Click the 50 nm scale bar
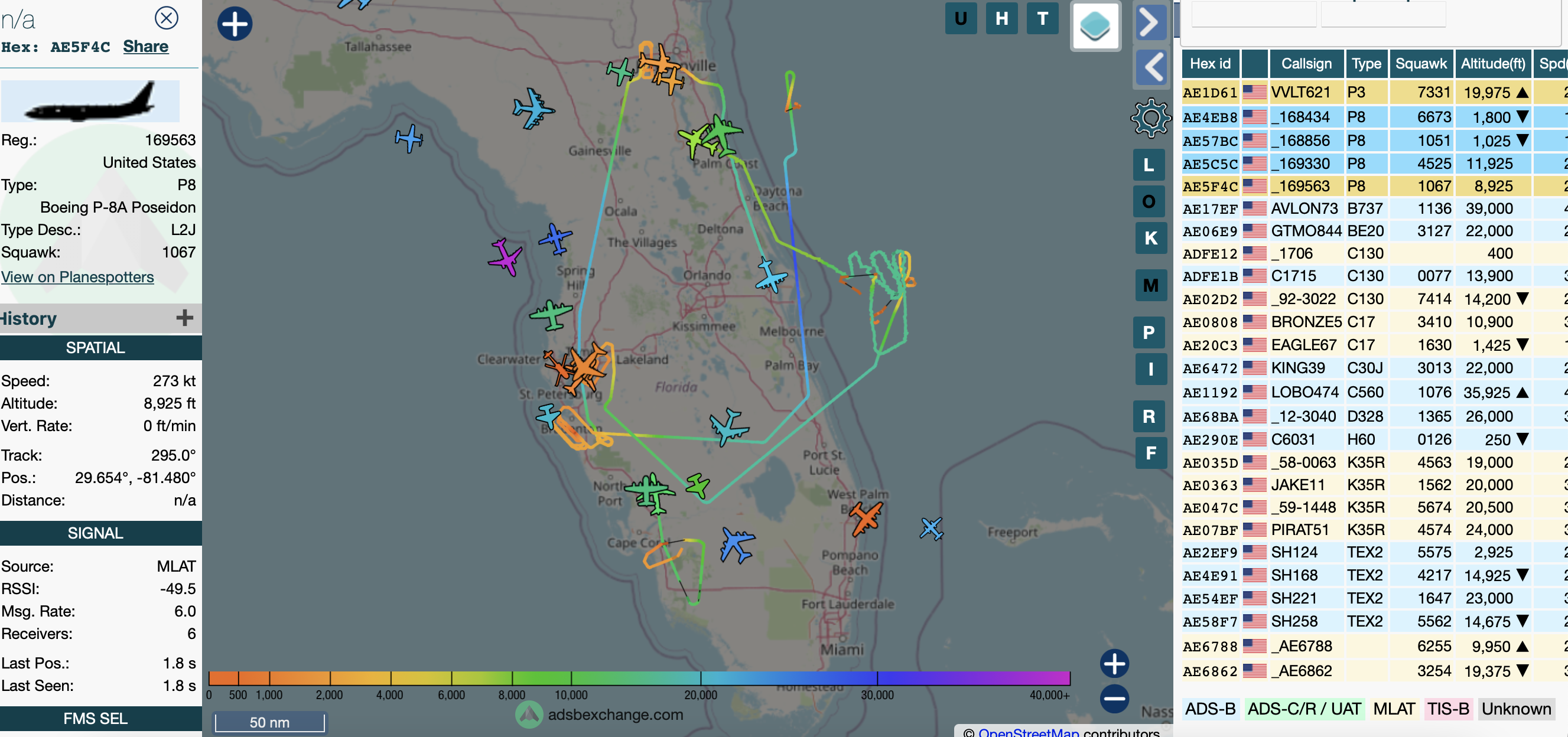This screenshot has height=737, width=1568. [x=269, y=722]
